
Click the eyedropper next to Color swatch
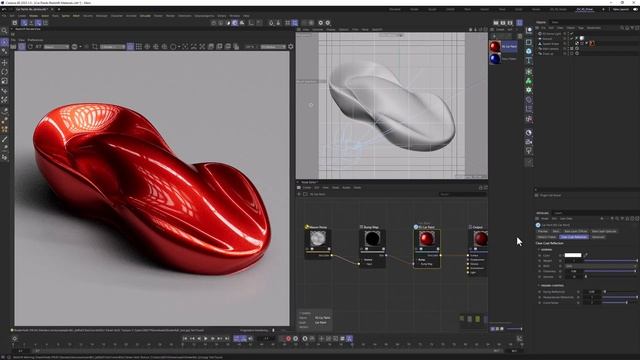[x=586, y=255]
